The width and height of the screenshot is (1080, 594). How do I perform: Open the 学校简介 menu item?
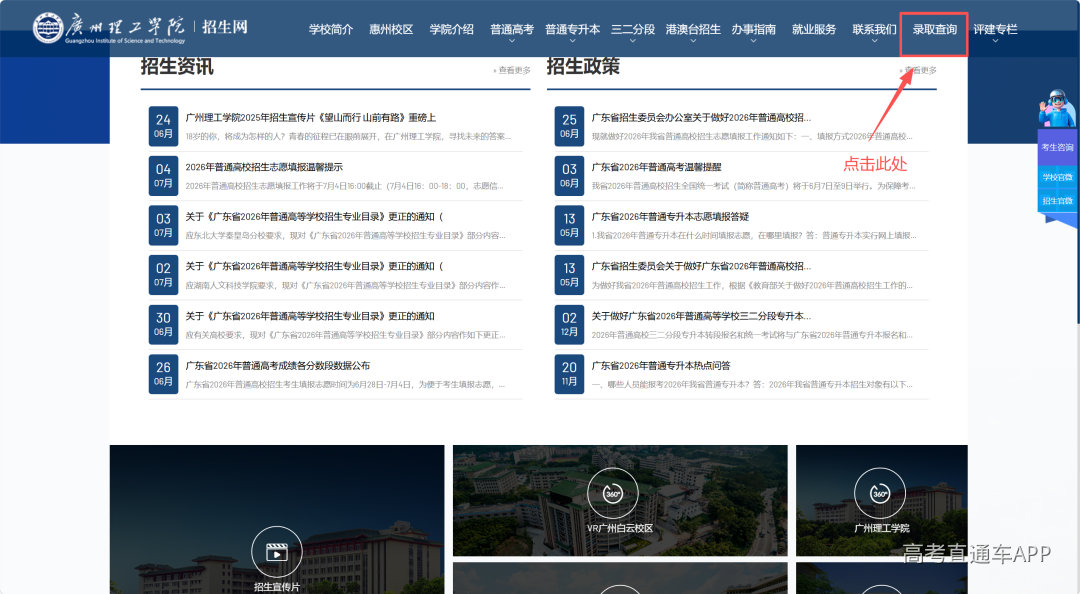[x=331, y=30]
